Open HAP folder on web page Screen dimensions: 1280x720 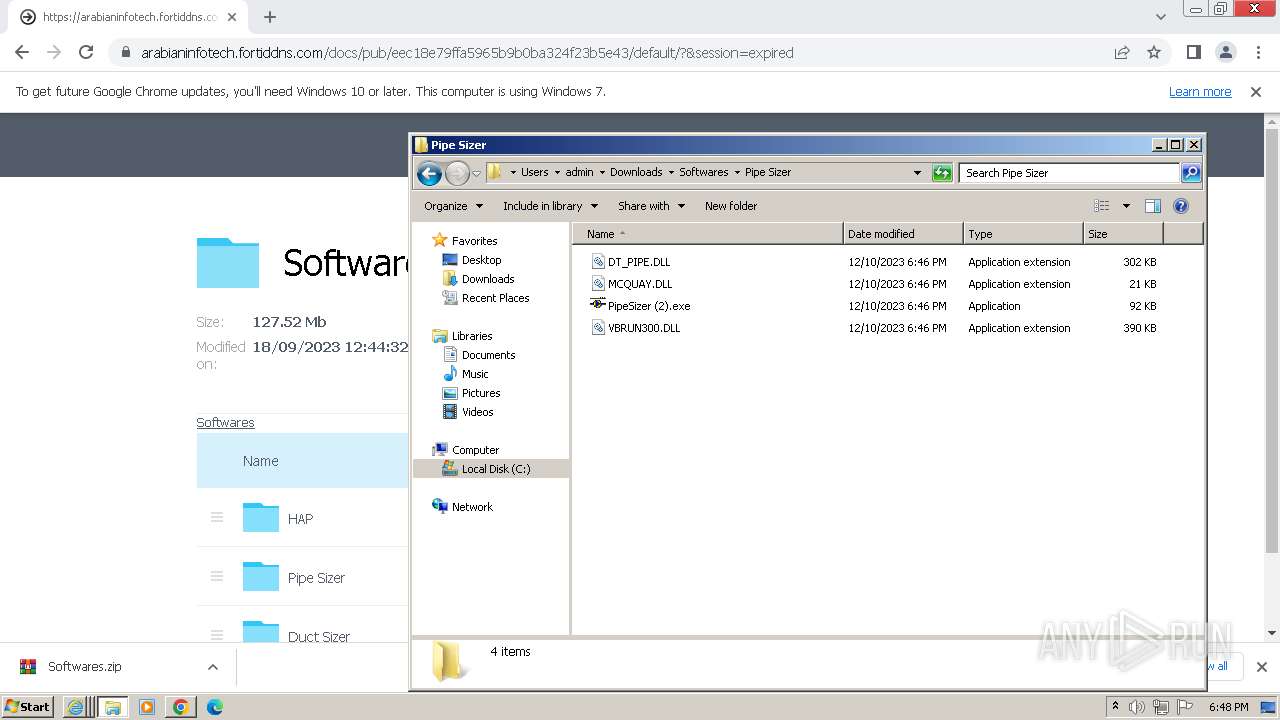point(300,519)
